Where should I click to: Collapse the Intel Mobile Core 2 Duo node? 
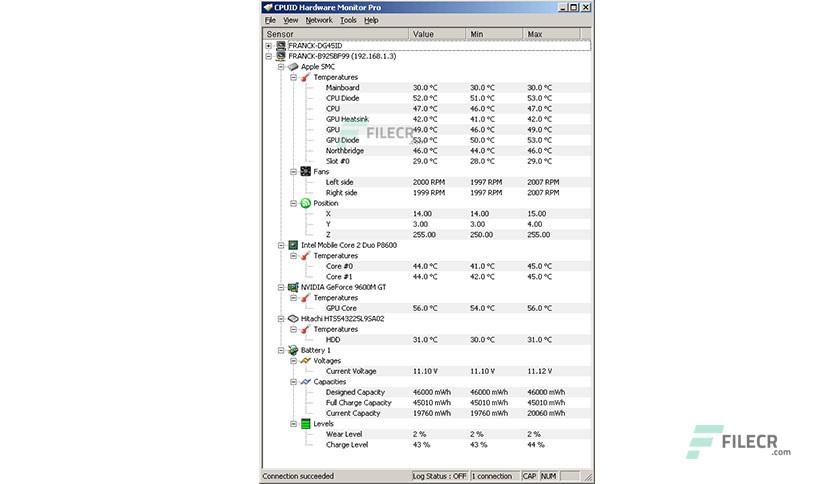(281, 245)
